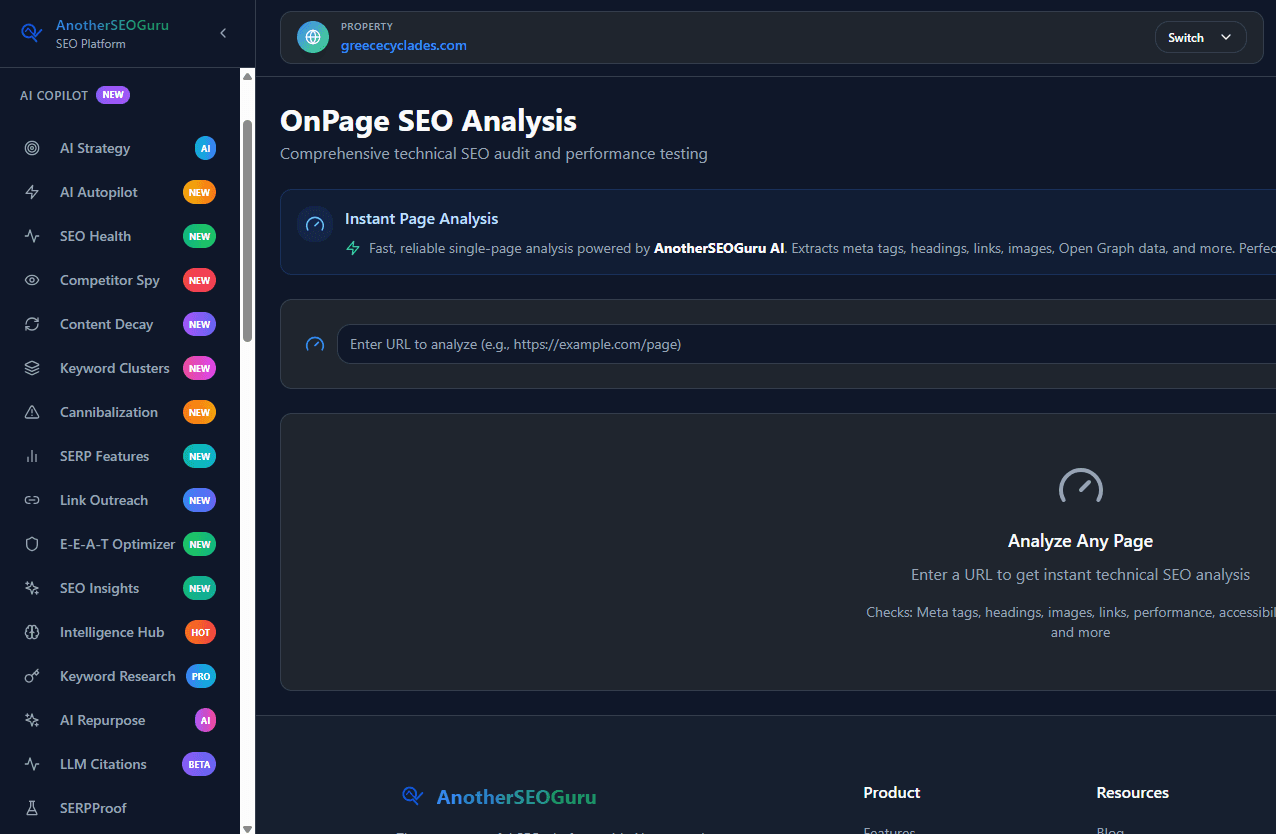Click the AI Strategy target icon
The width and height of the screenshot is (1276, 834).
click(32, 148)
